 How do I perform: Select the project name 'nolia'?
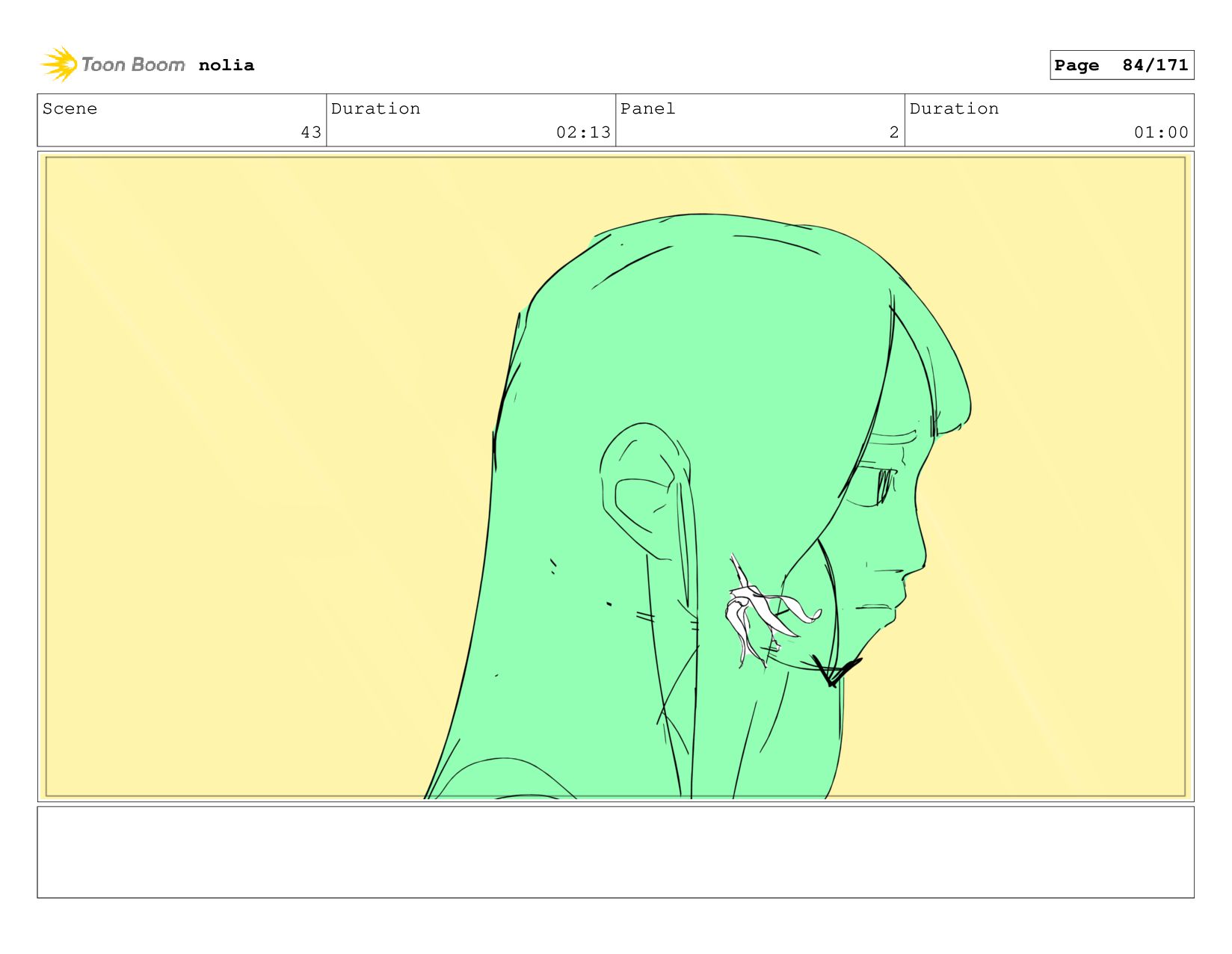(x=227, y=65)
